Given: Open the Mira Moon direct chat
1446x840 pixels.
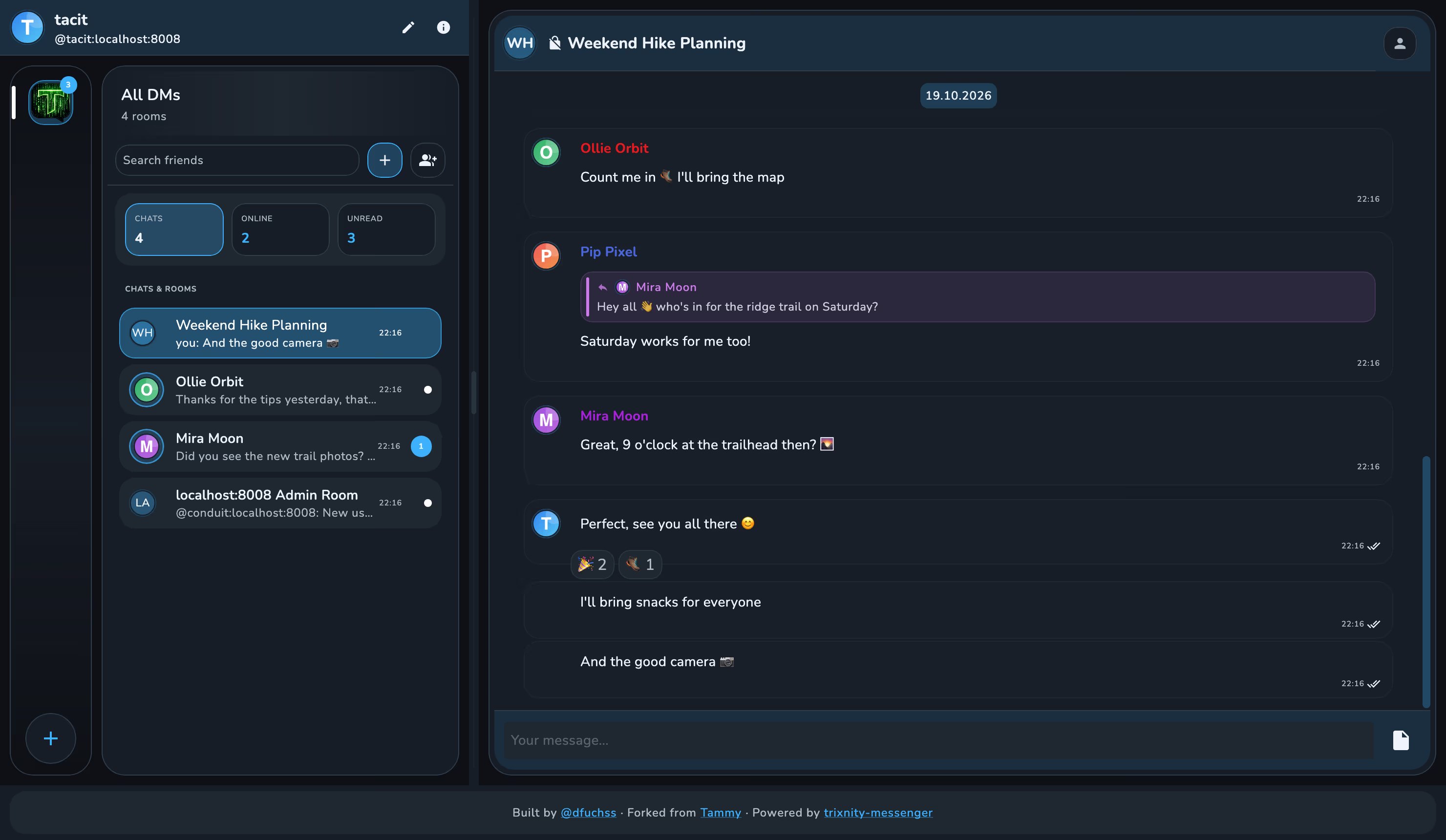Looking at the screenshot, I should click(x=280, y=446).
